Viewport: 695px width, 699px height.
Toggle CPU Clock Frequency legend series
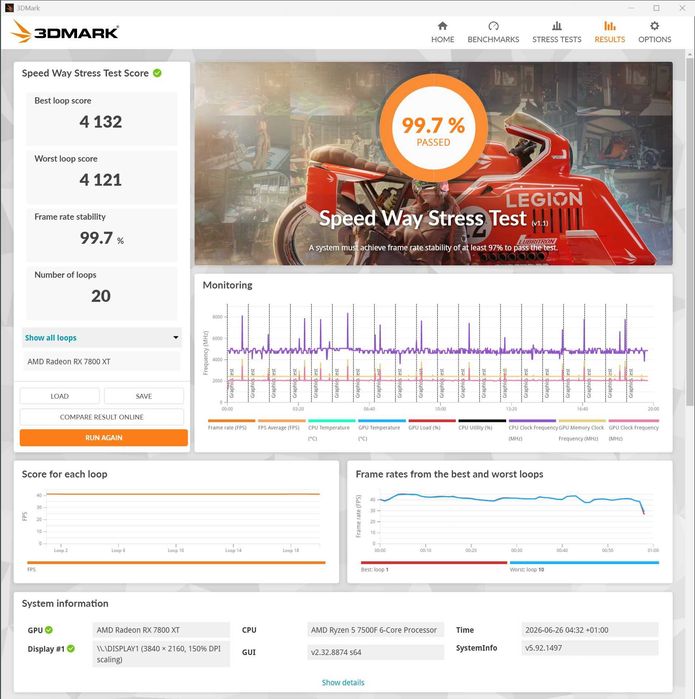coord(532,429)
